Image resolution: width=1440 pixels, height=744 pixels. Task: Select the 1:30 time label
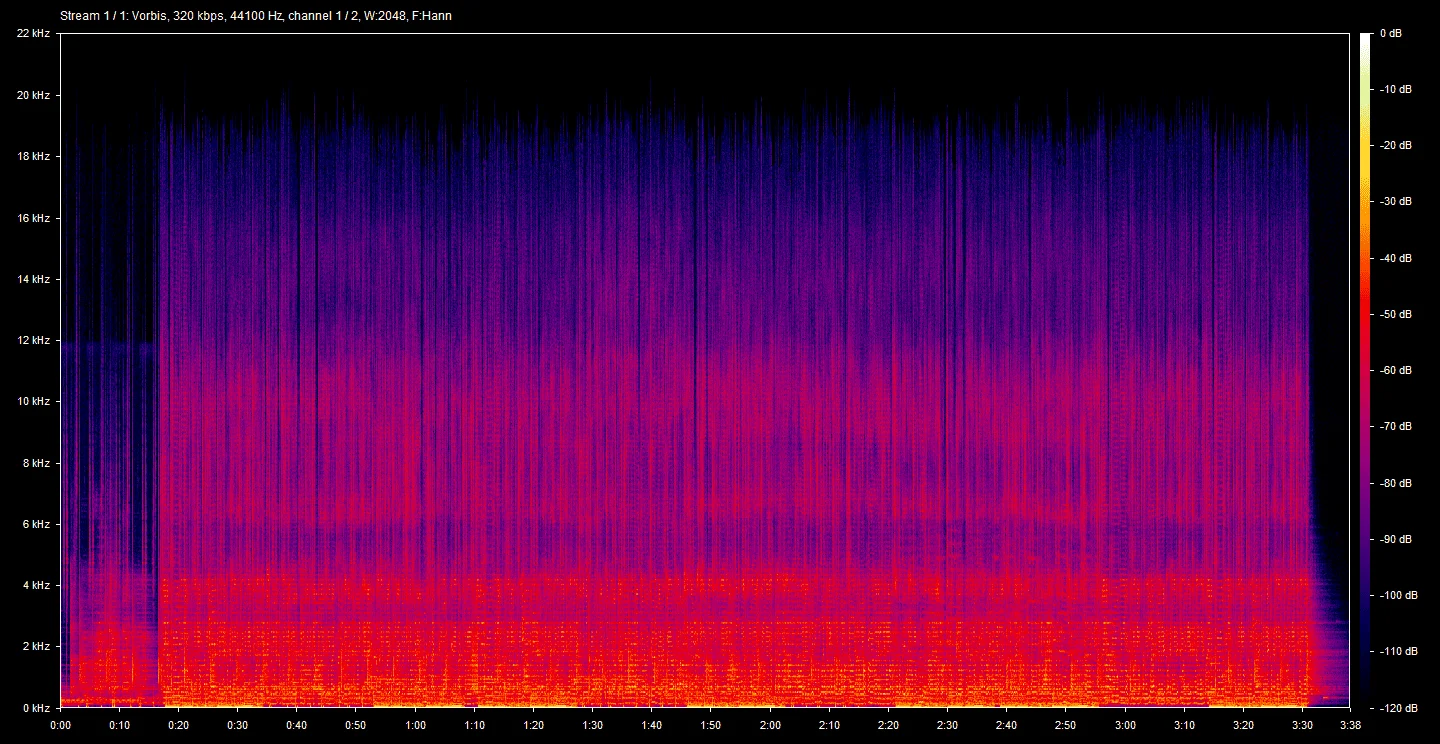tap(593, 725)
